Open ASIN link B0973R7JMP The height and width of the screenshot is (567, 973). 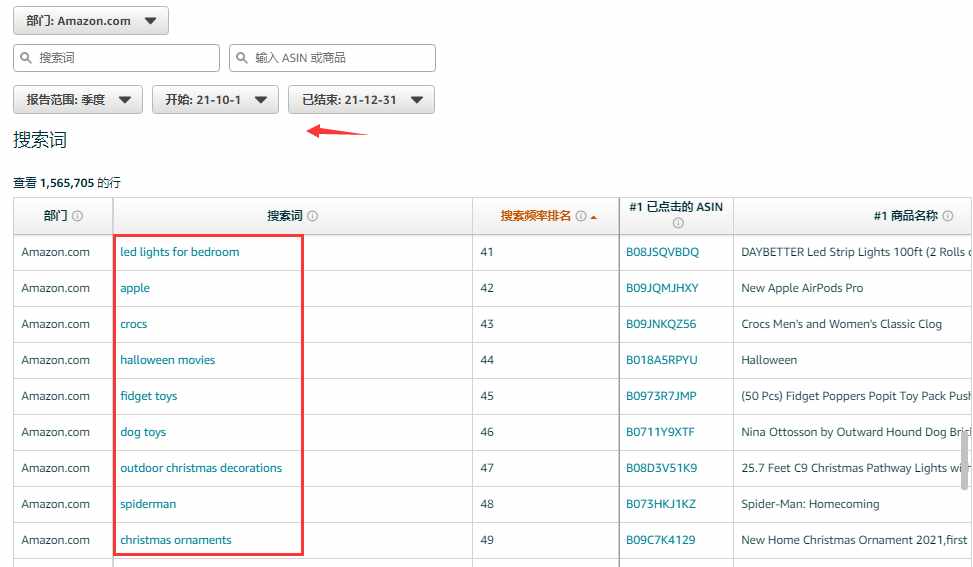point(661,396)
